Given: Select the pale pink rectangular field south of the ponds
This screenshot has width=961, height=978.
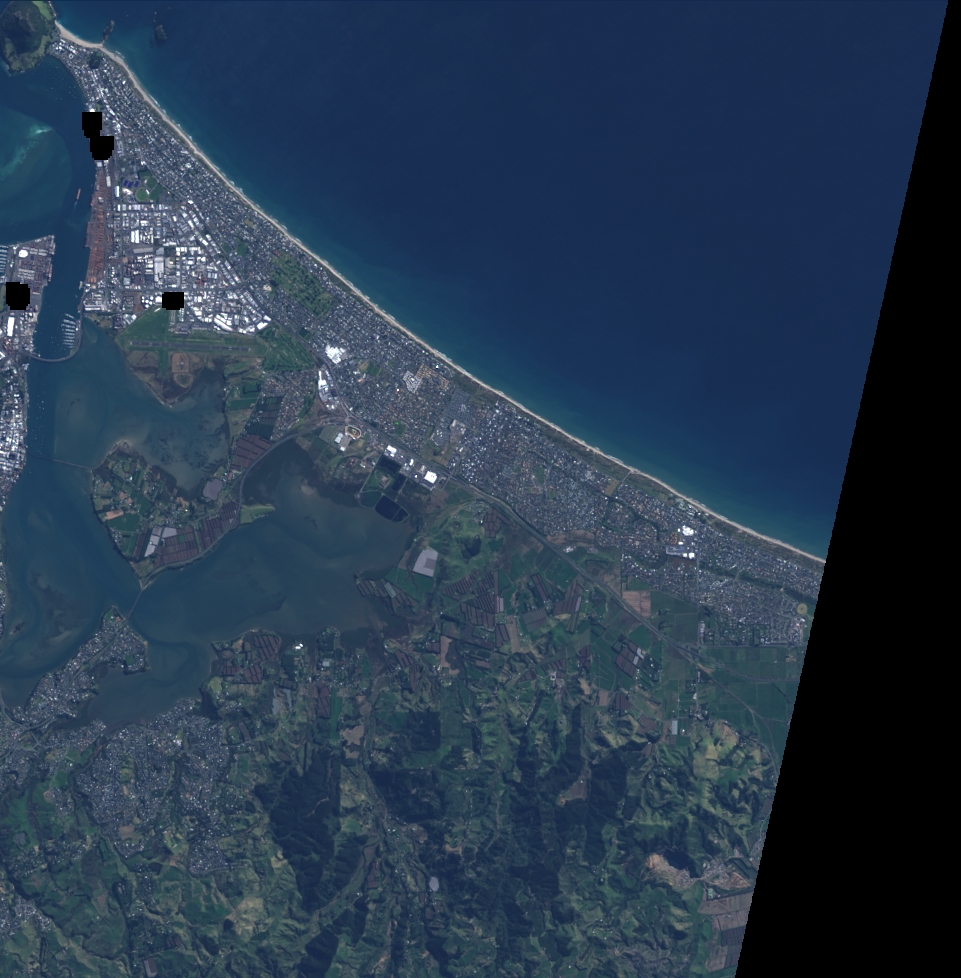Looking at the screenshot, I should click(x=425, y=562).
